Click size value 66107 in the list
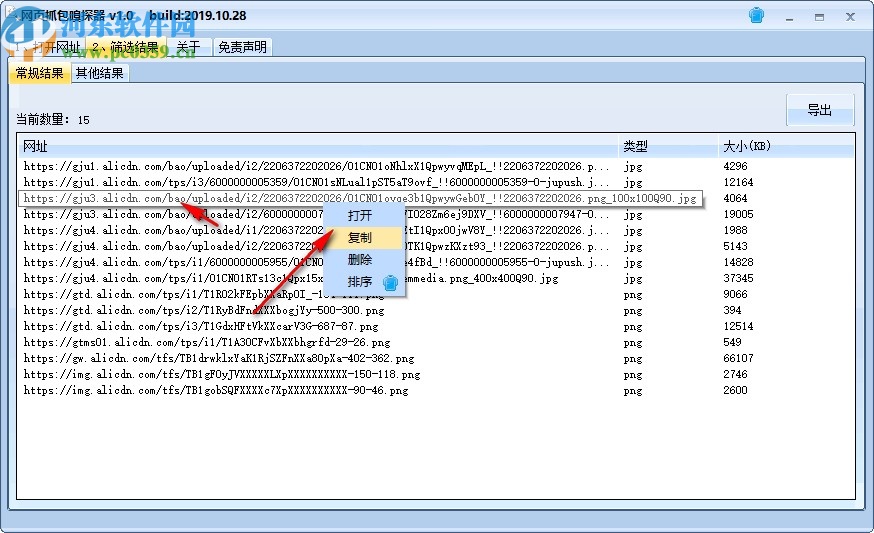874x533 pixels. click(738, 358)
